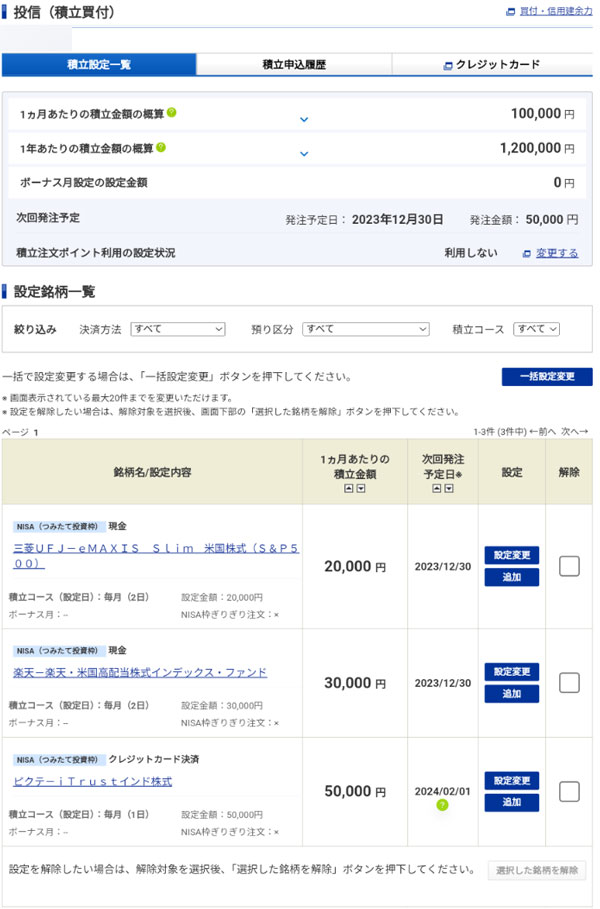
Task: Open the 預り区分 filter dropdown
Action: [366, 328]
